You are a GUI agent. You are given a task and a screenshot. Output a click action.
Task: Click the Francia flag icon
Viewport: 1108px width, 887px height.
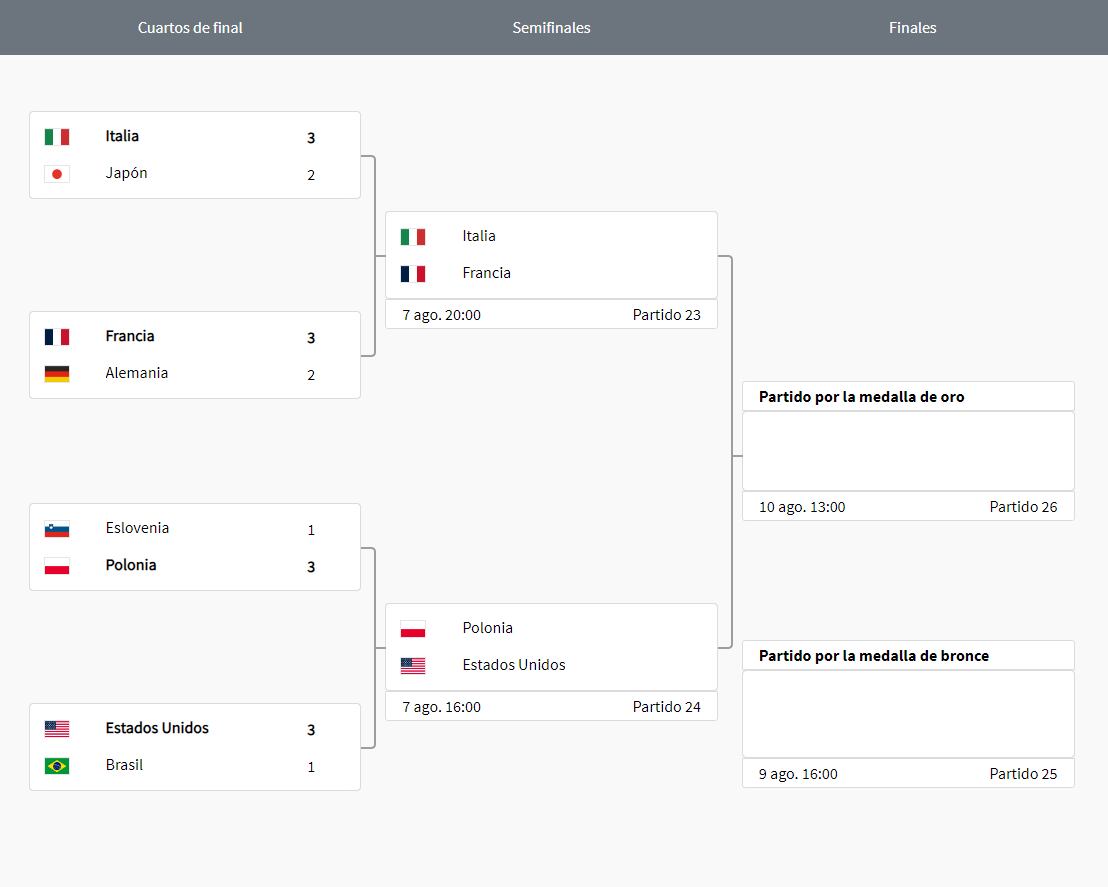click(57, 337)
